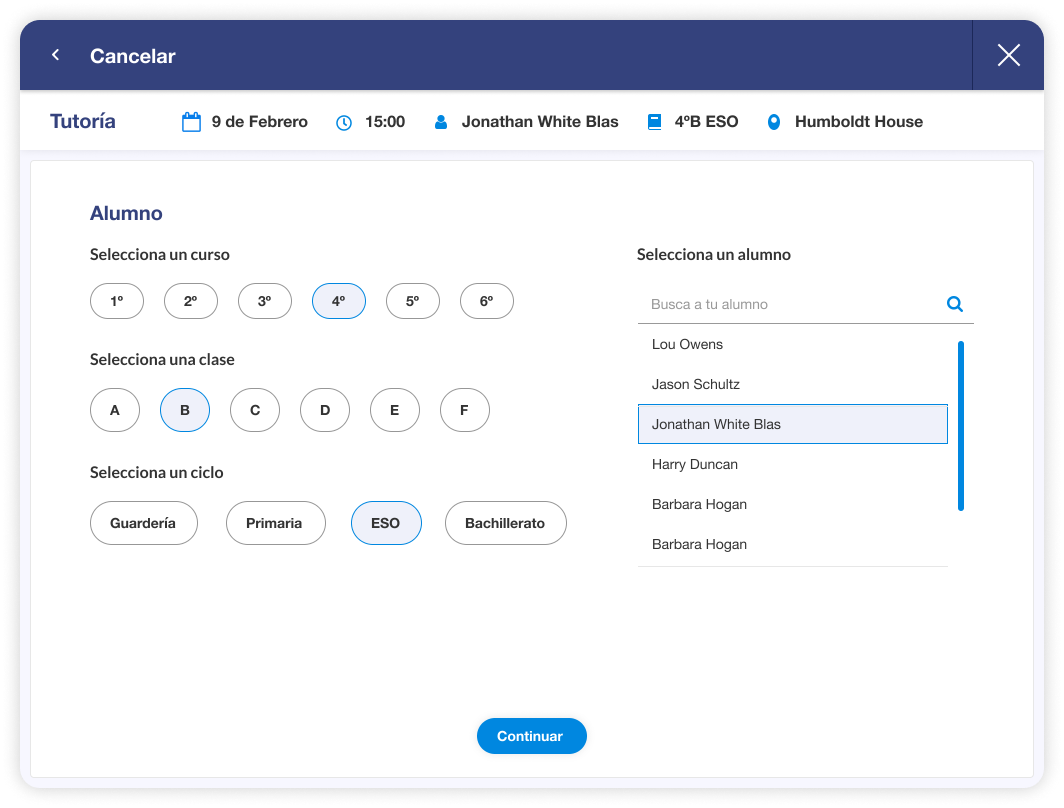The width and height of the screenshot is (1064, 808).
Task: Close the dialog with the X icon
Action: 1008,55
